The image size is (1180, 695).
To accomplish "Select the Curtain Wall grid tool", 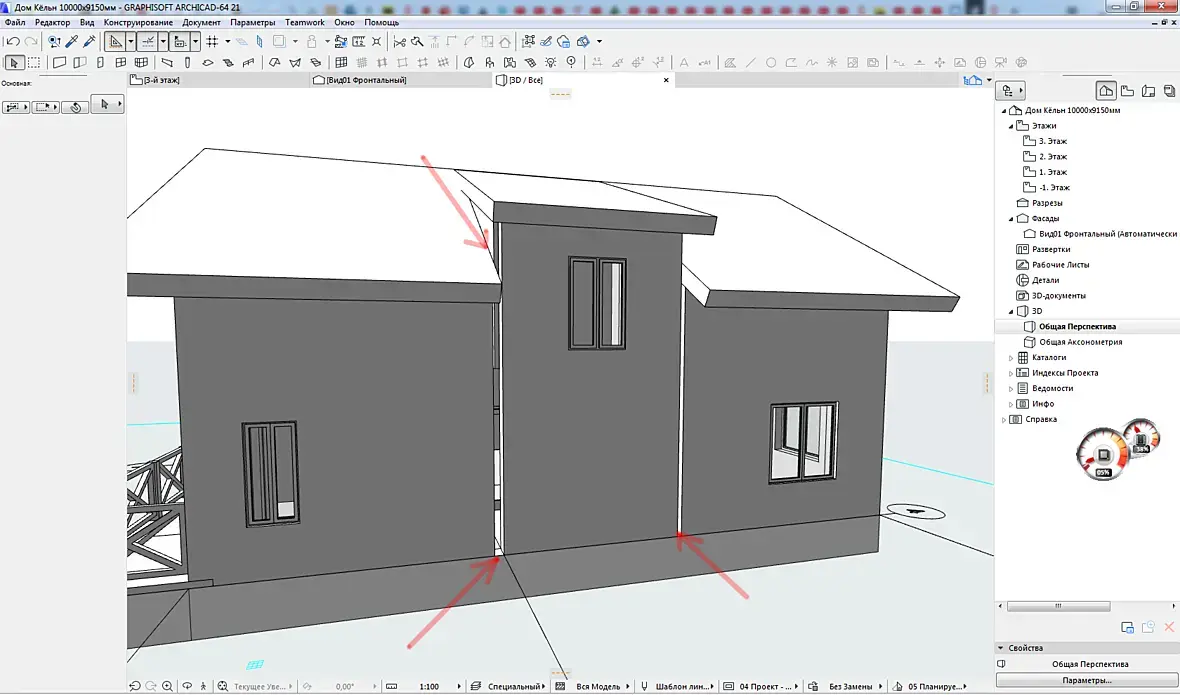I will point(341,62).
